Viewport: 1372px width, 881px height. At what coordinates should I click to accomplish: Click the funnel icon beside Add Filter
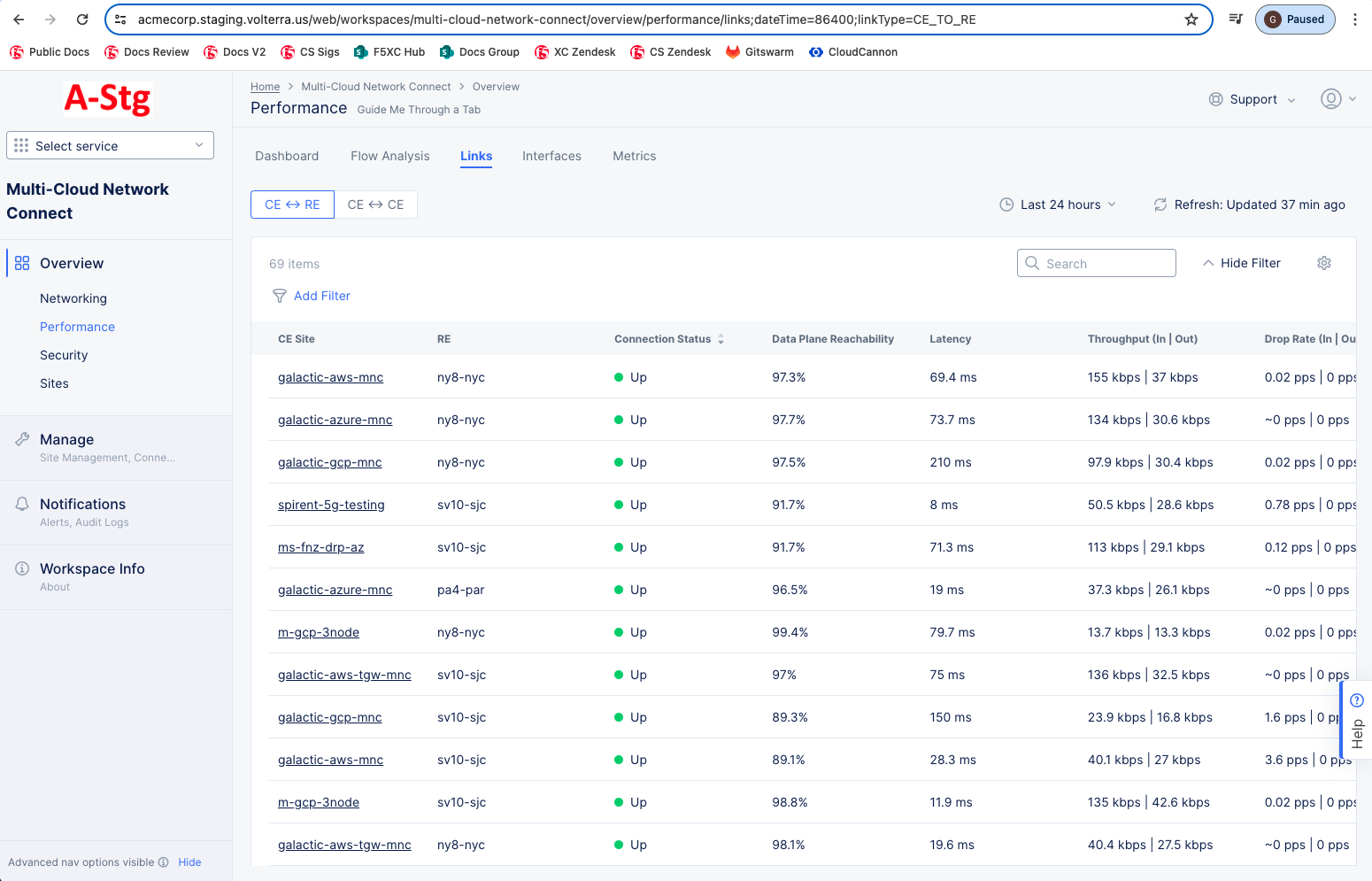[280, 295]
